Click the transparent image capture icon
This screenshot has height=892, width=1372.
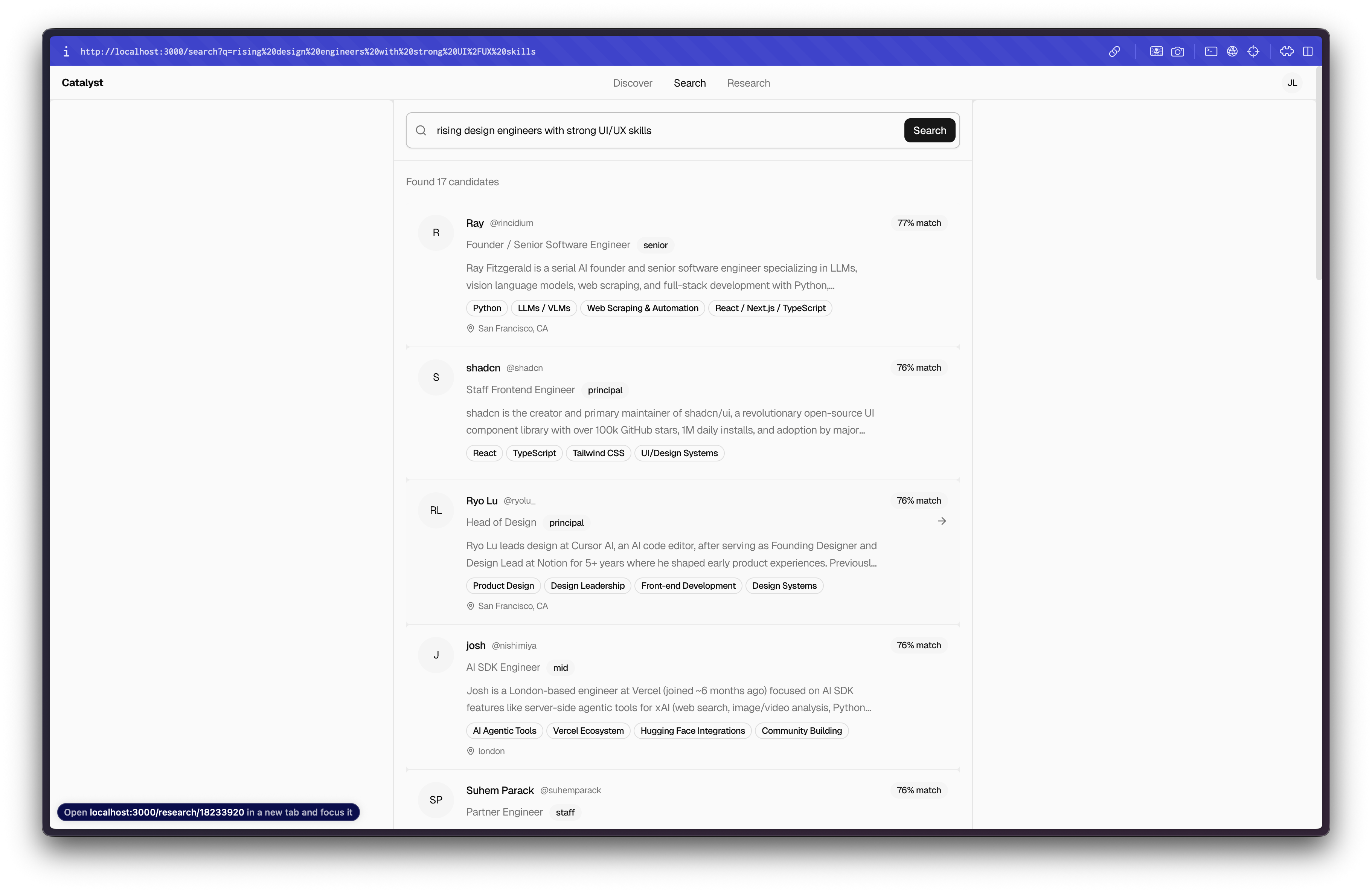(x=1156, y=51)
